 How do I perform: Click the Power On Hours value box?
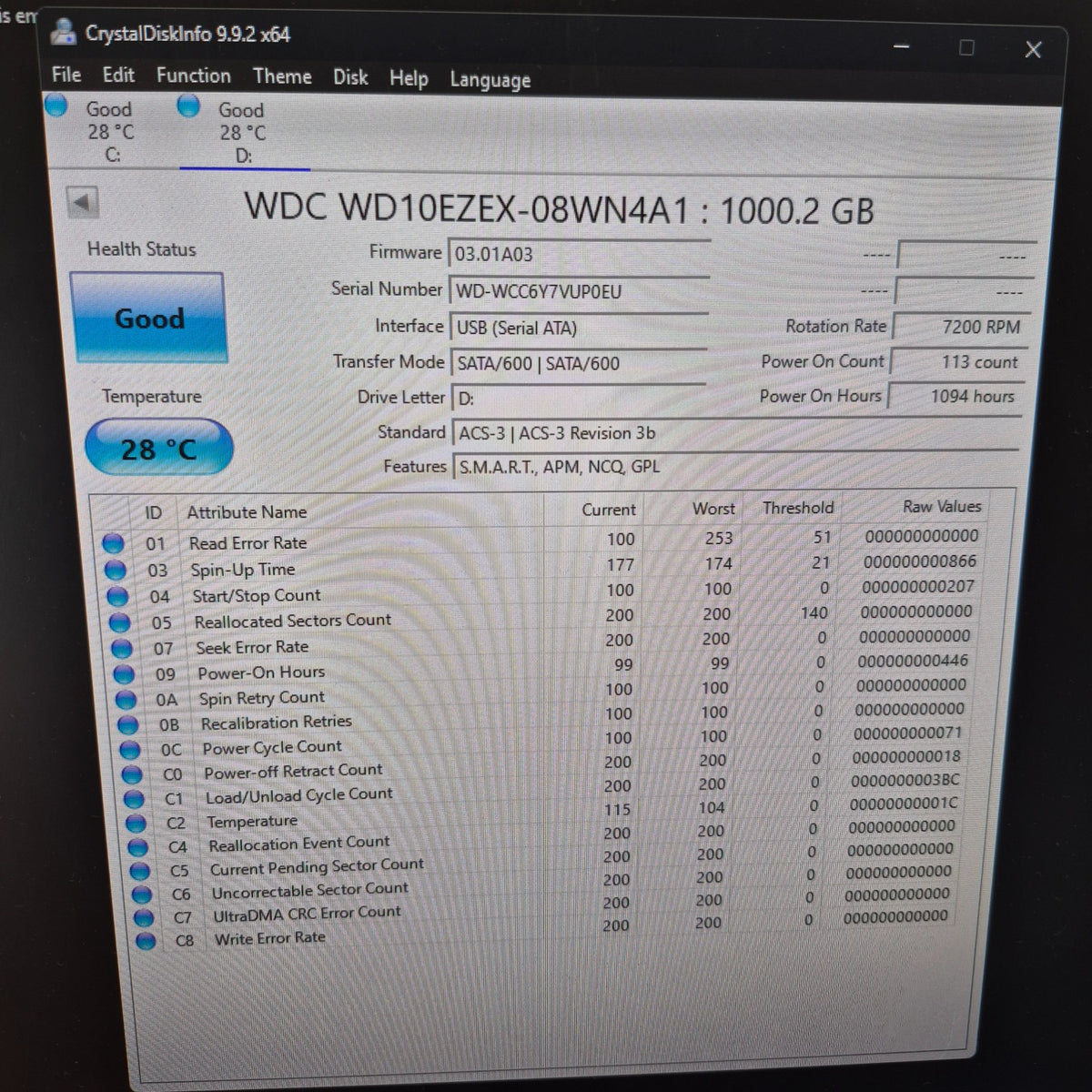pos(955,396)
